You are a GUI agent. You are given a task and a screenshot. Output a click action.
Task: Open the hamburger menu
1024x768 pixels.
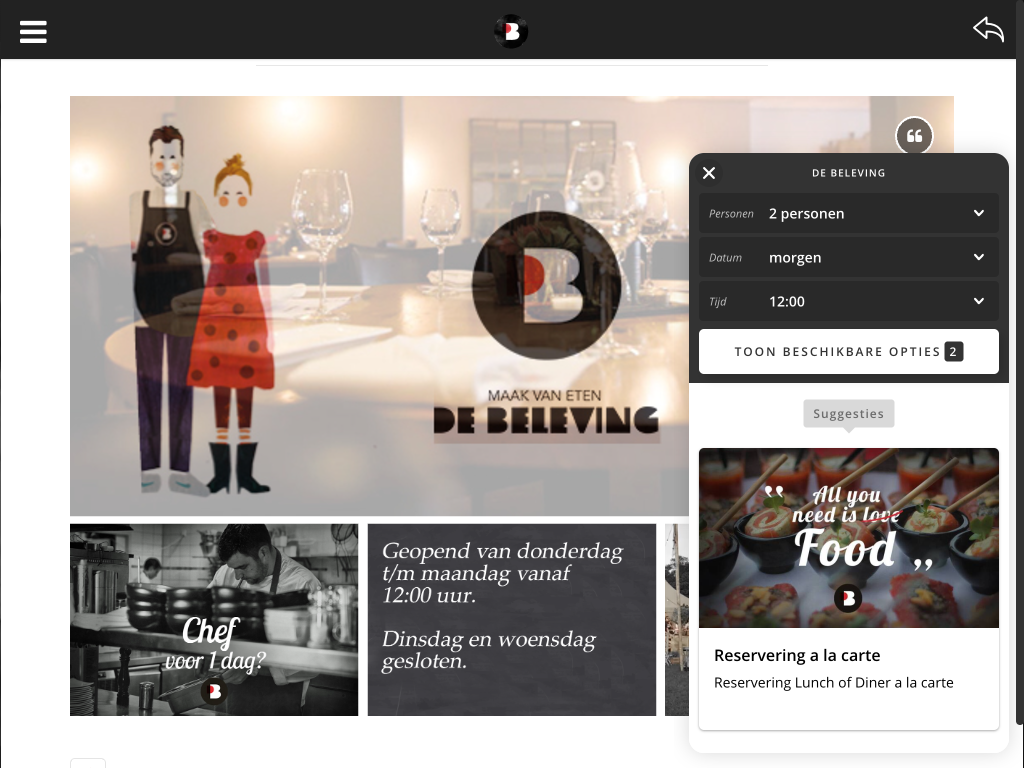tap(33, 31)
